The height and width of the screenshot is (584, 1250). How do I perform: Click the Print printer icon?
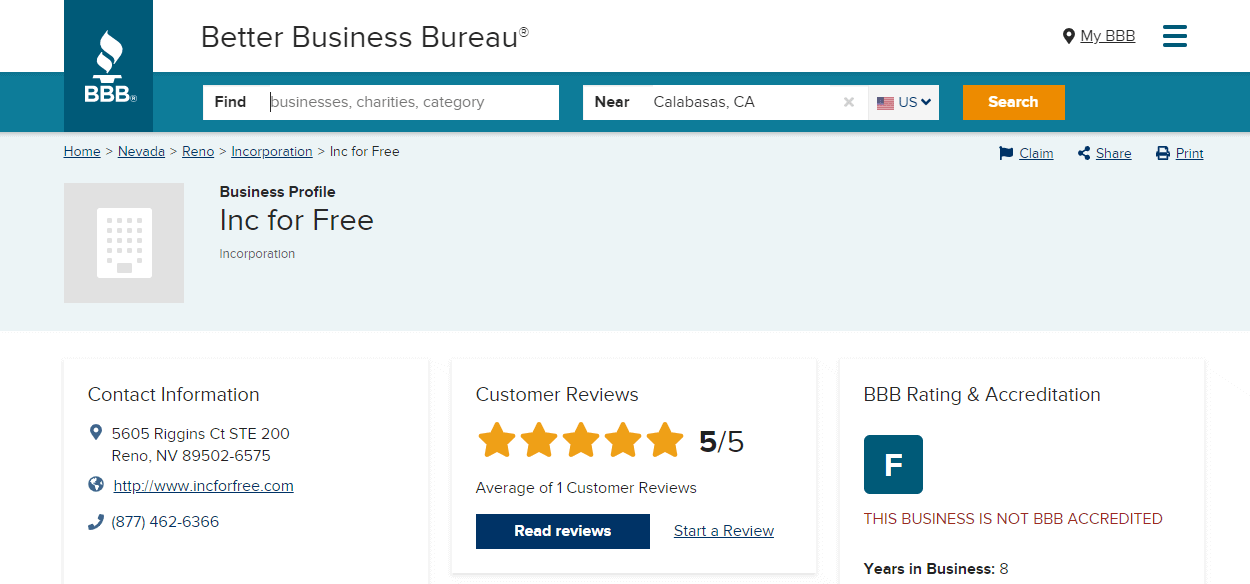(1163, 153)
